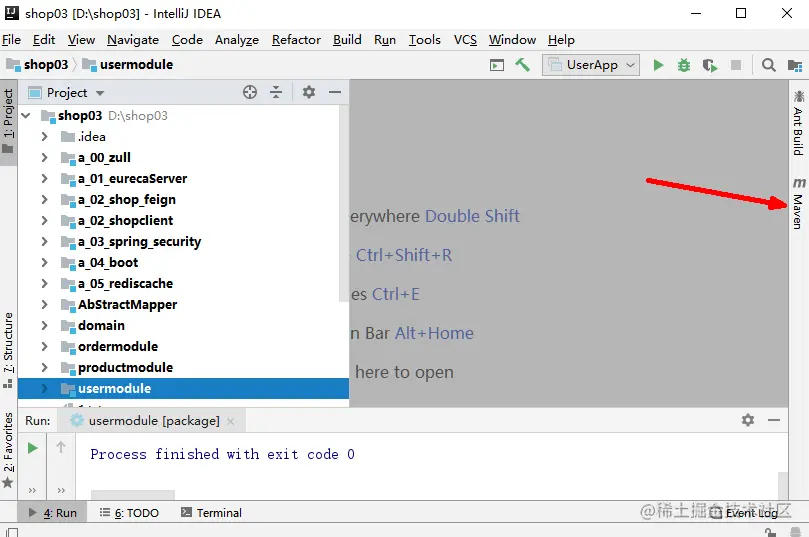809x537 pixels.
Task: Open the Help menu
Action: coord(561,40)
